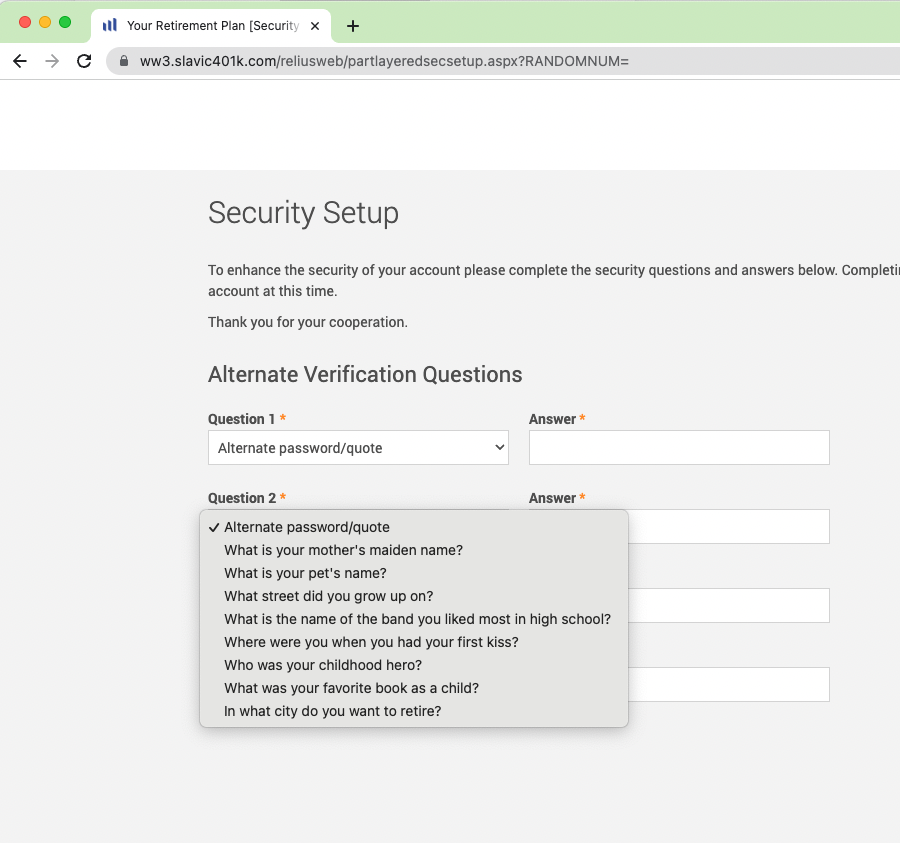
Task: View site info via the padlock icon
Action: point(124,61)
